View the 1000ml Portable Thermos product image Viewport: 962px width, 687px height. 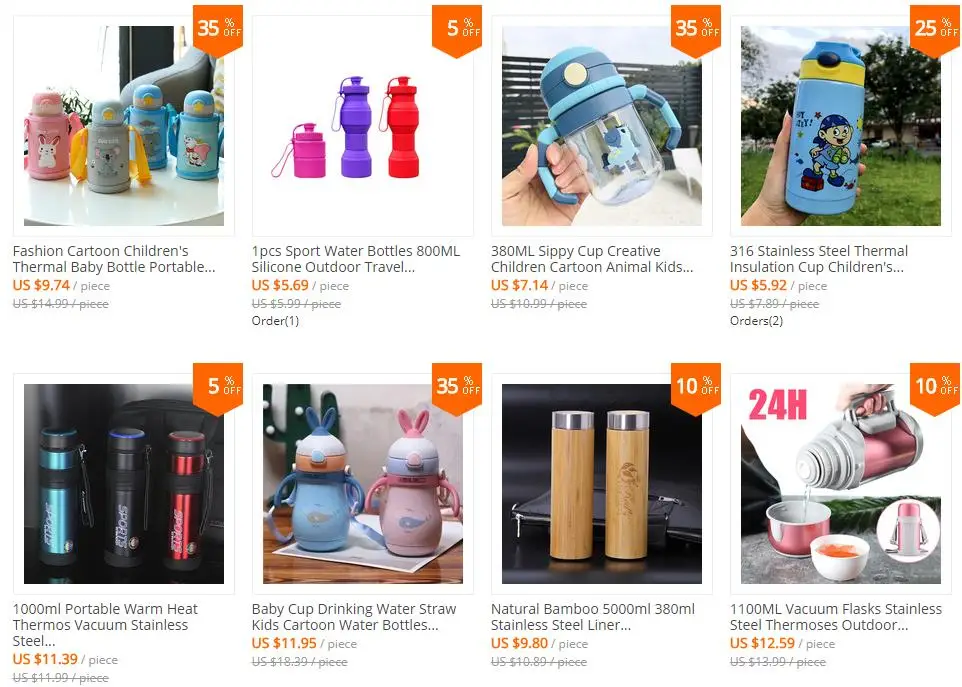[123, 484]
